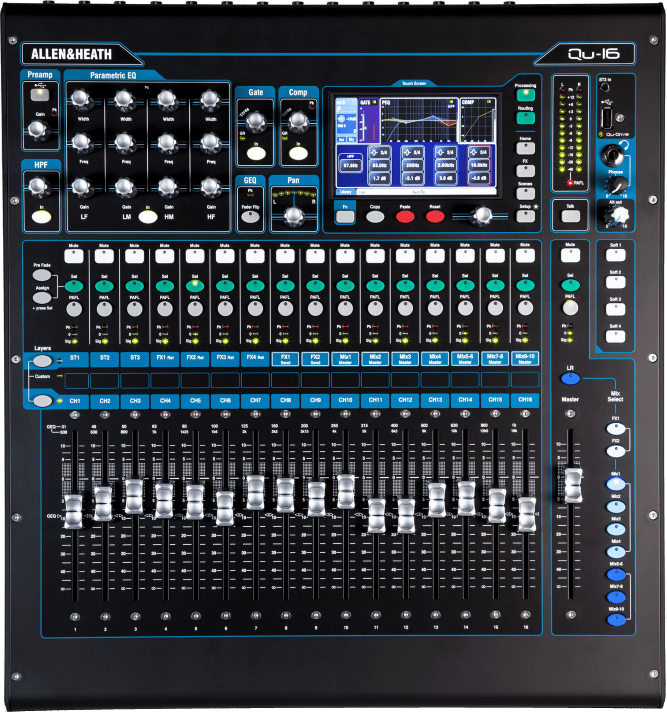Click the CH7 fader cap

click(256, 492)
